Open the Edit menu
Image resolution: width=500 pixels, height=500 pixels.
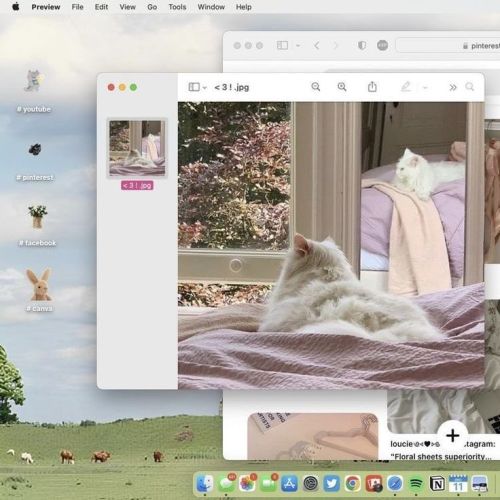click(x=101, y=7)
